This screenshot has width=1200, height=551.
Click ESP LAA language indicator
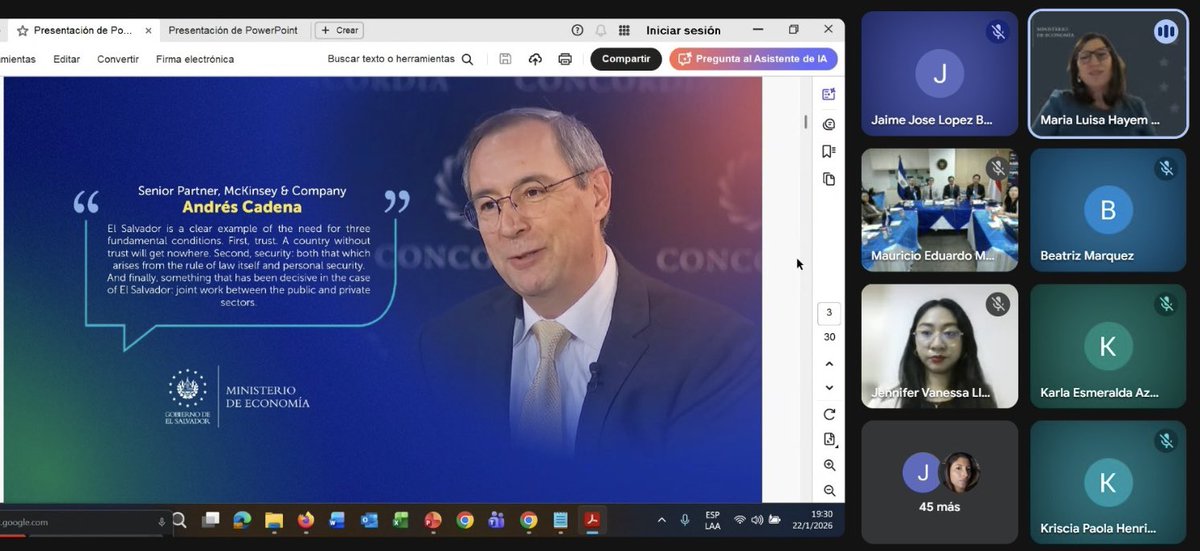(x=713, y=520)
